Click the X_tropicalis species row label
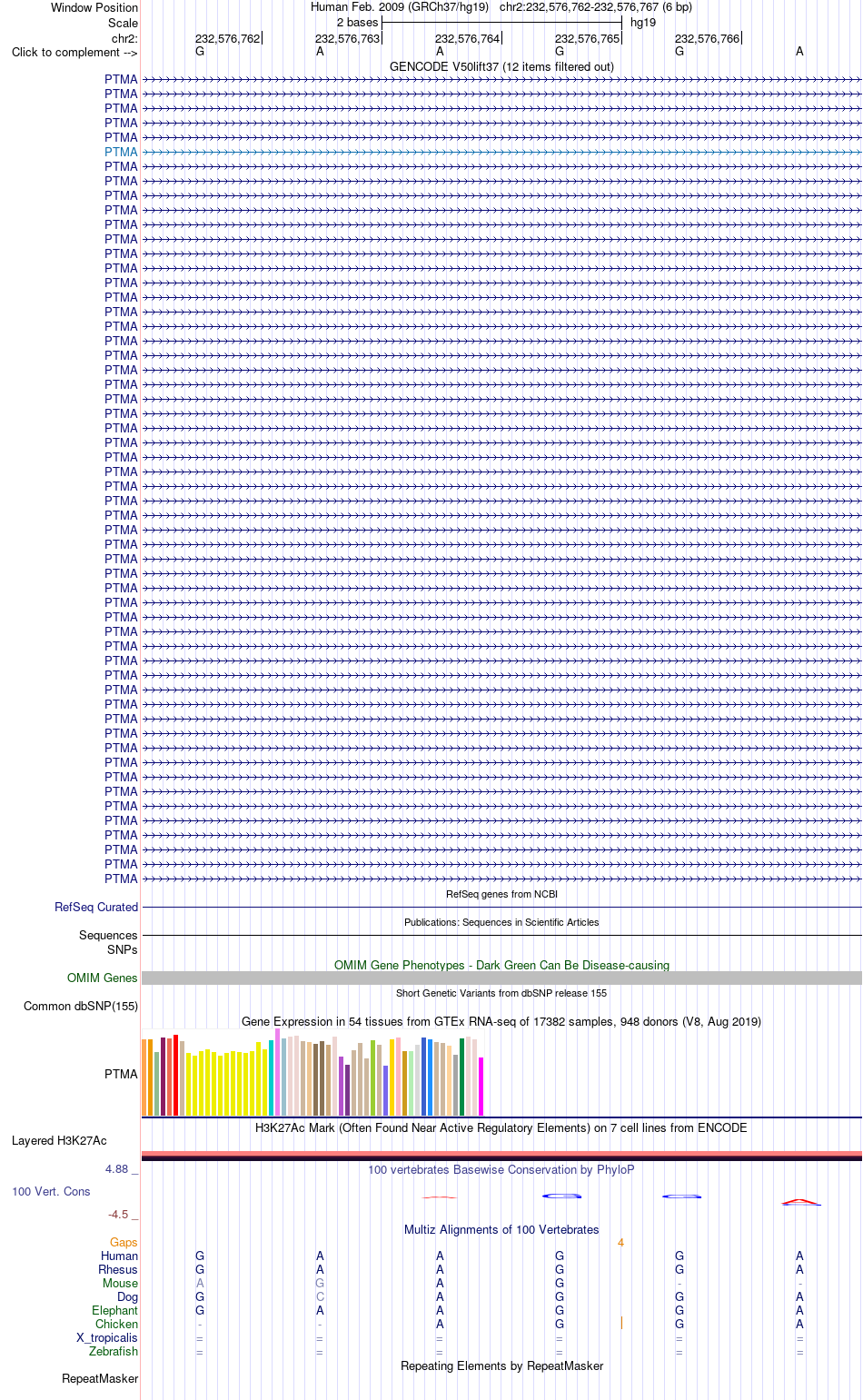This screenshot has height=1400, width=863. 107,1337
